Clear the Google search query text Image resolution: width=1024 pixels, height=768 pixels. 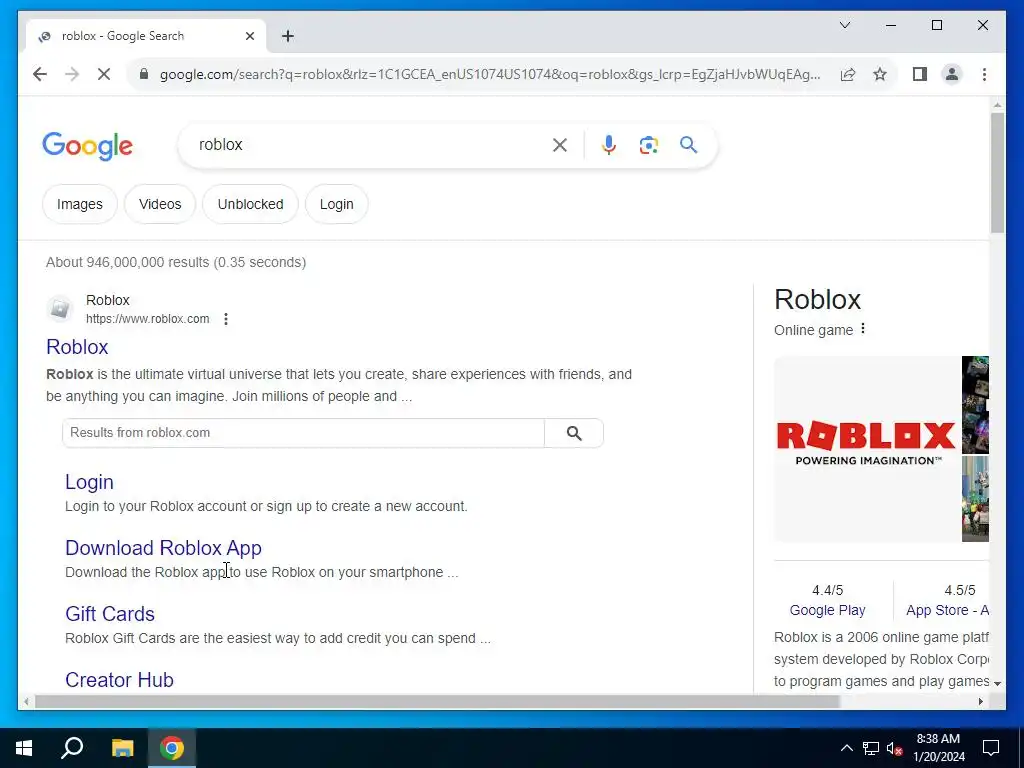560,145
